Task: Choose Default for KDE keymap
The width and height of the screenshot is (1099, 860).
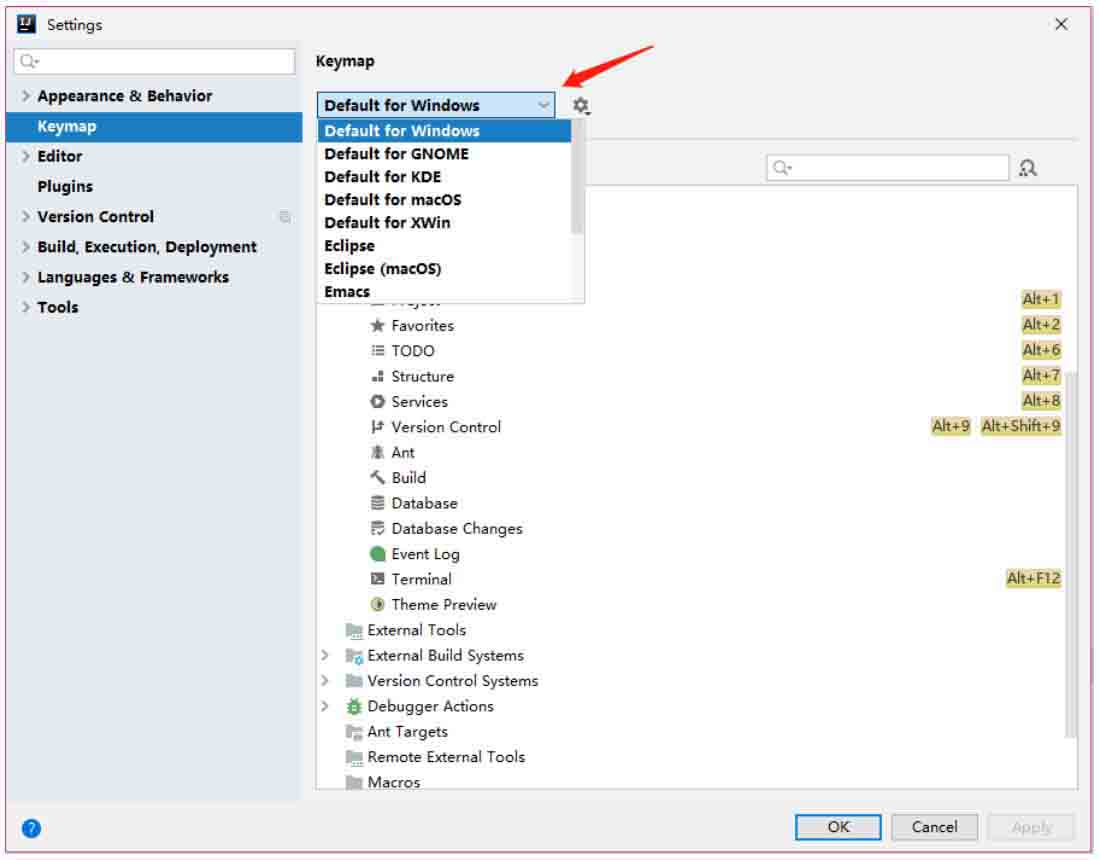Action: coord(444,177)
